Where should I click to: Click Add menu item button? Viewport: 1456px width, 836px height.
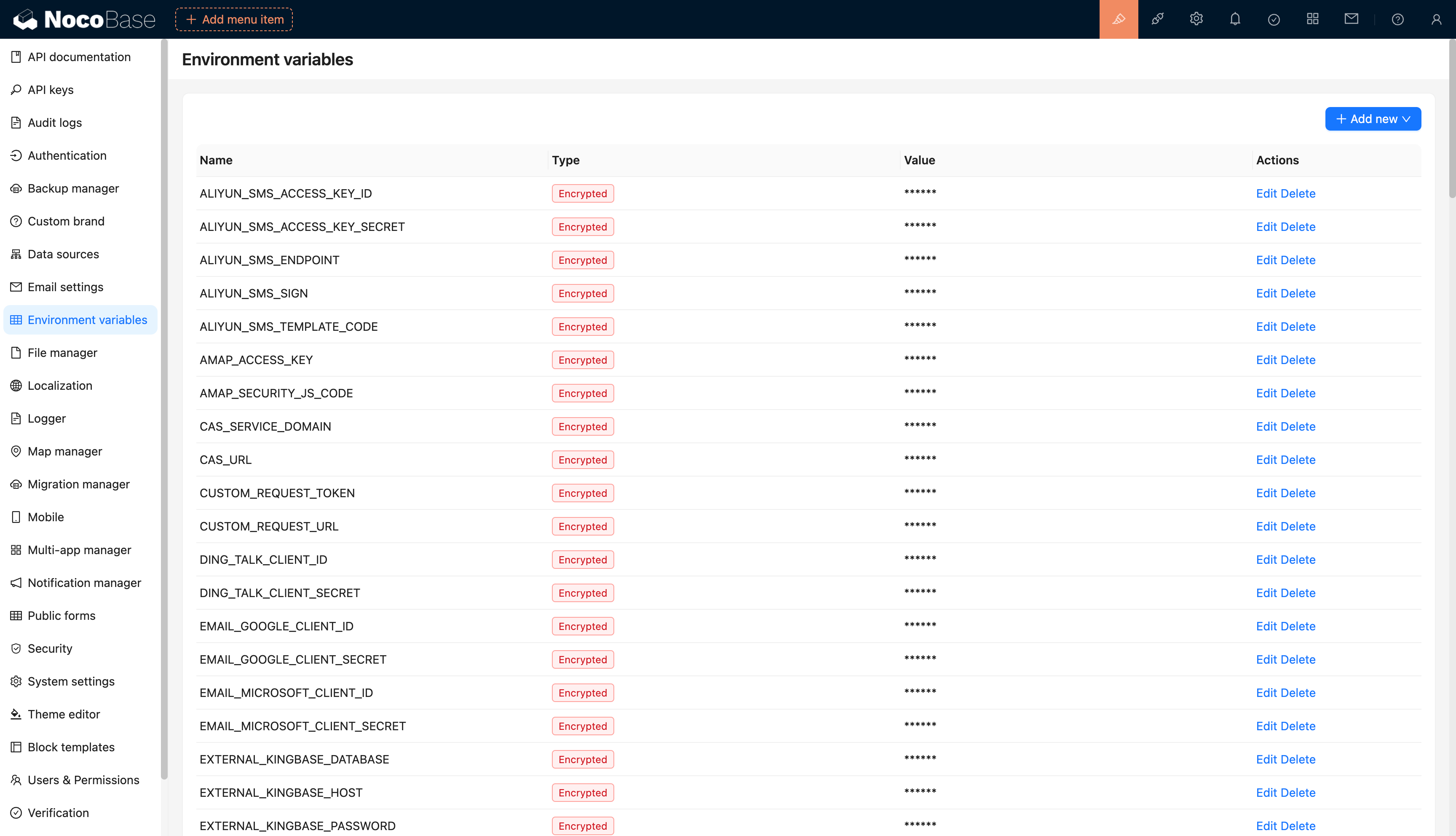point(233,19)
